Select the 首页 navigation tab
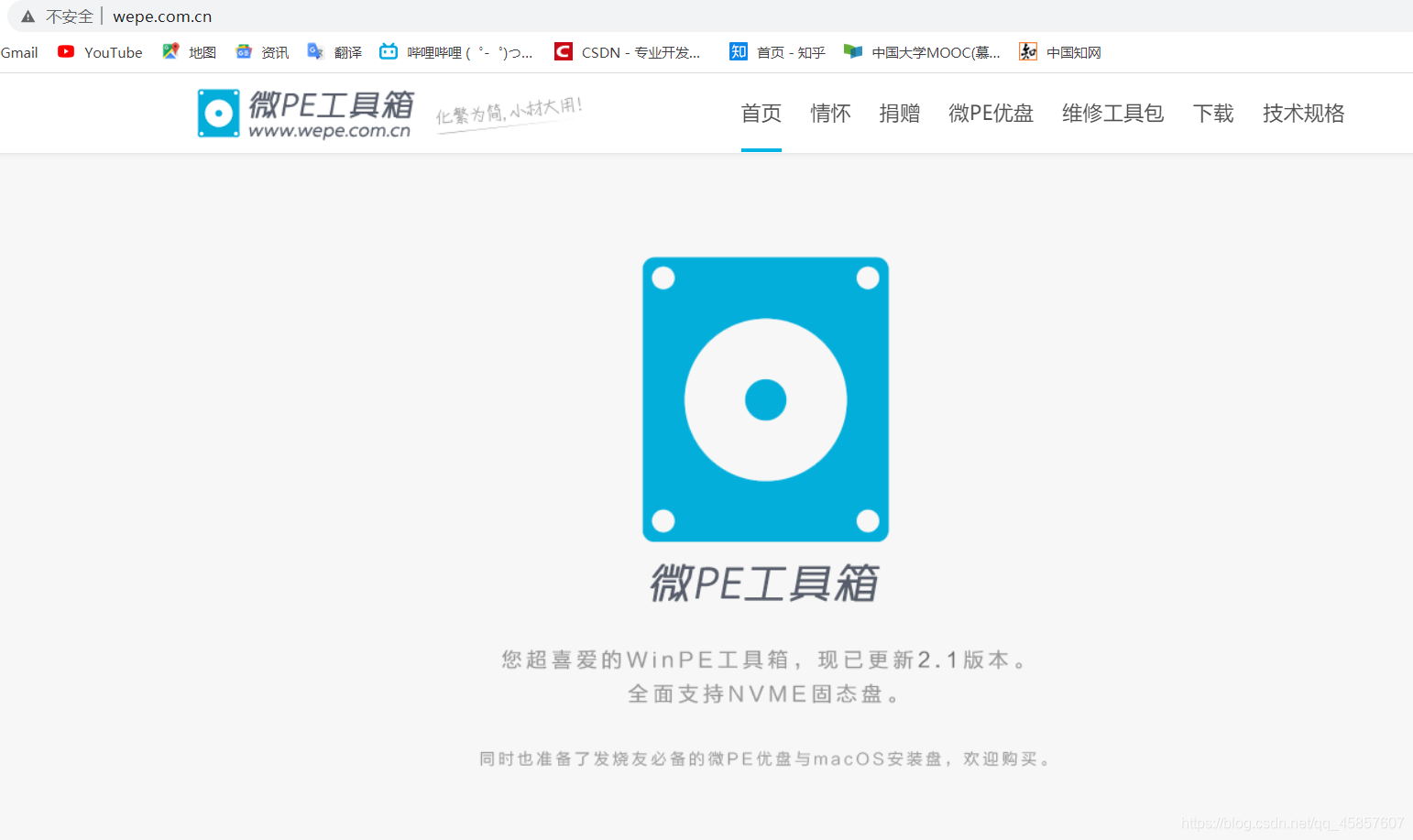Viewport: 1413px width, 840px height. click(x=761, y=114)
